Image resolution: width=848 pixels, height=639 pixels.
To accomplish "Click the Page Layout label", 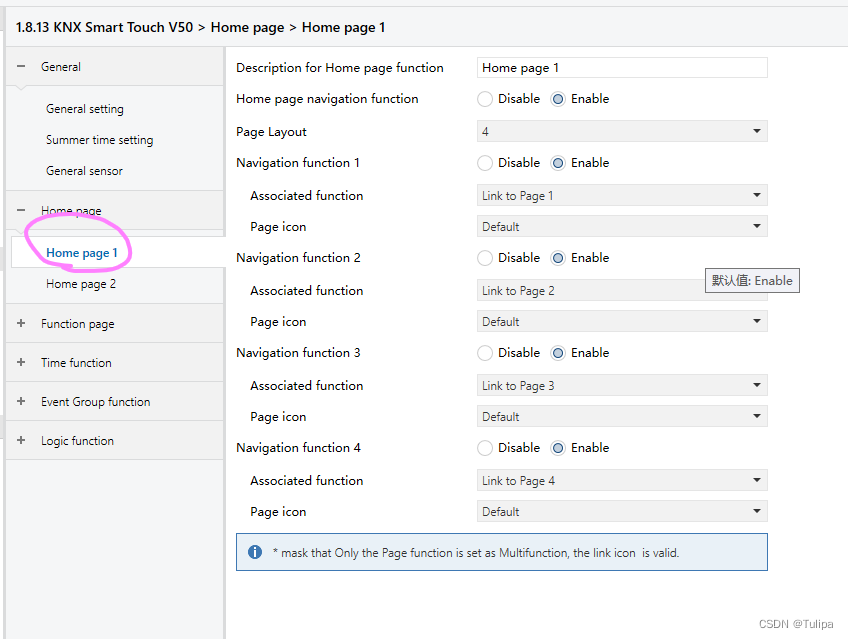I will 271,132.
